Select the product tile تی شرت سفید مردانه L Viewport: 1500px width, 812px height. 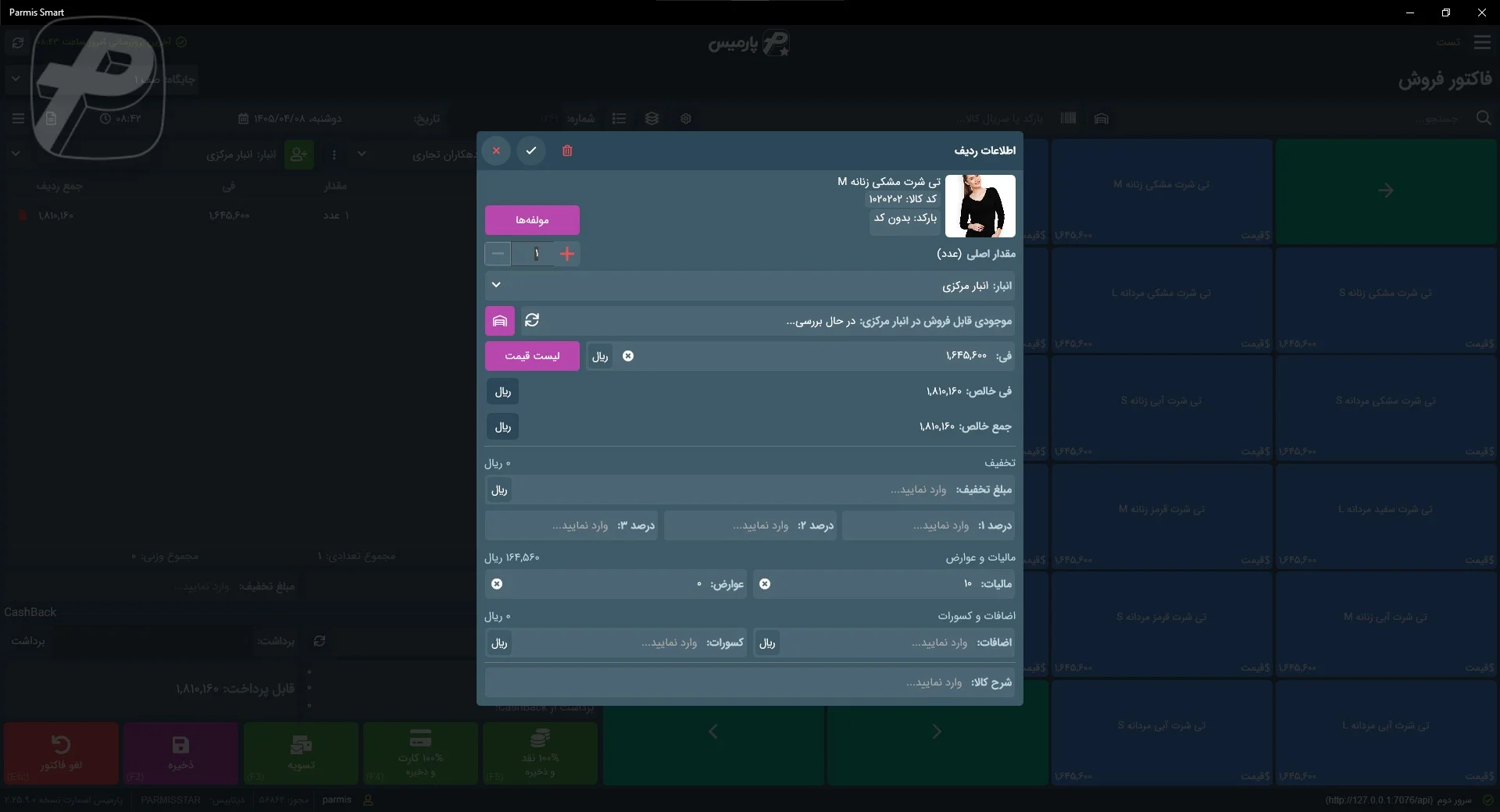point(1385,515)
